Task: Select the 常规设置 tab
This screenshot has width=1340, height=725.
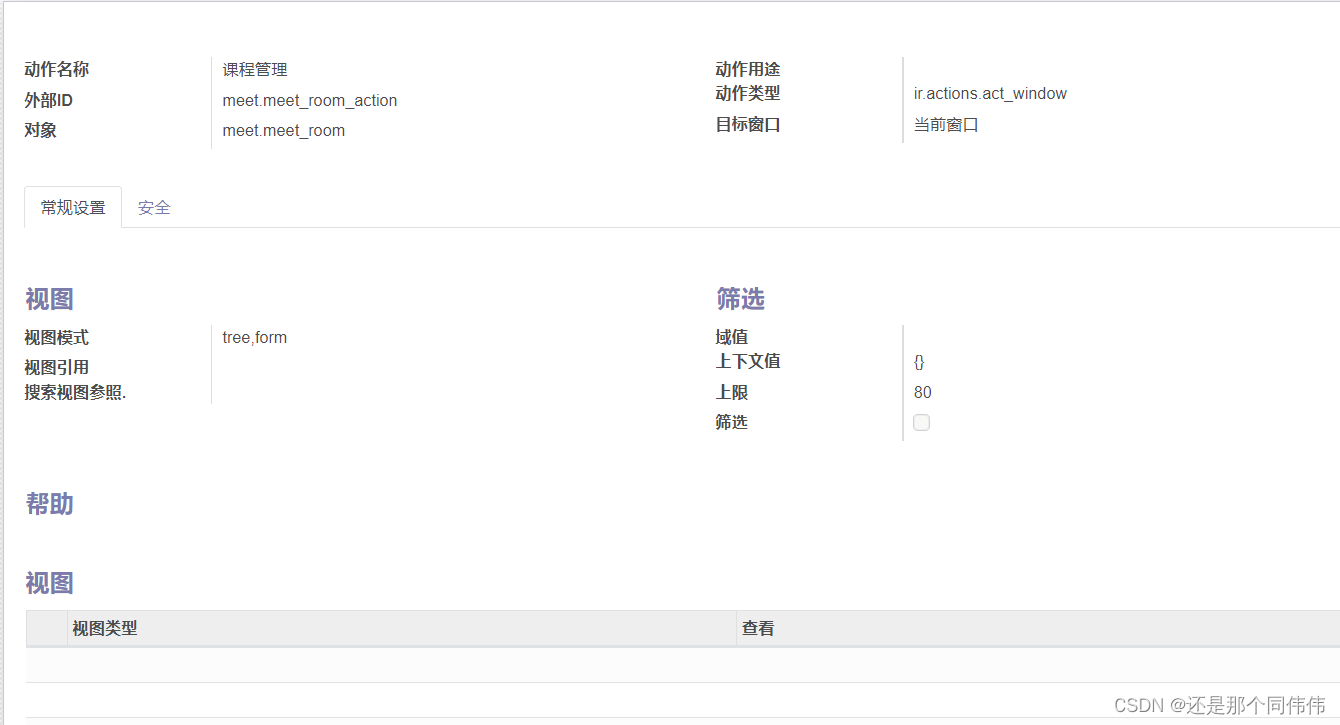Action: (72, 207)
